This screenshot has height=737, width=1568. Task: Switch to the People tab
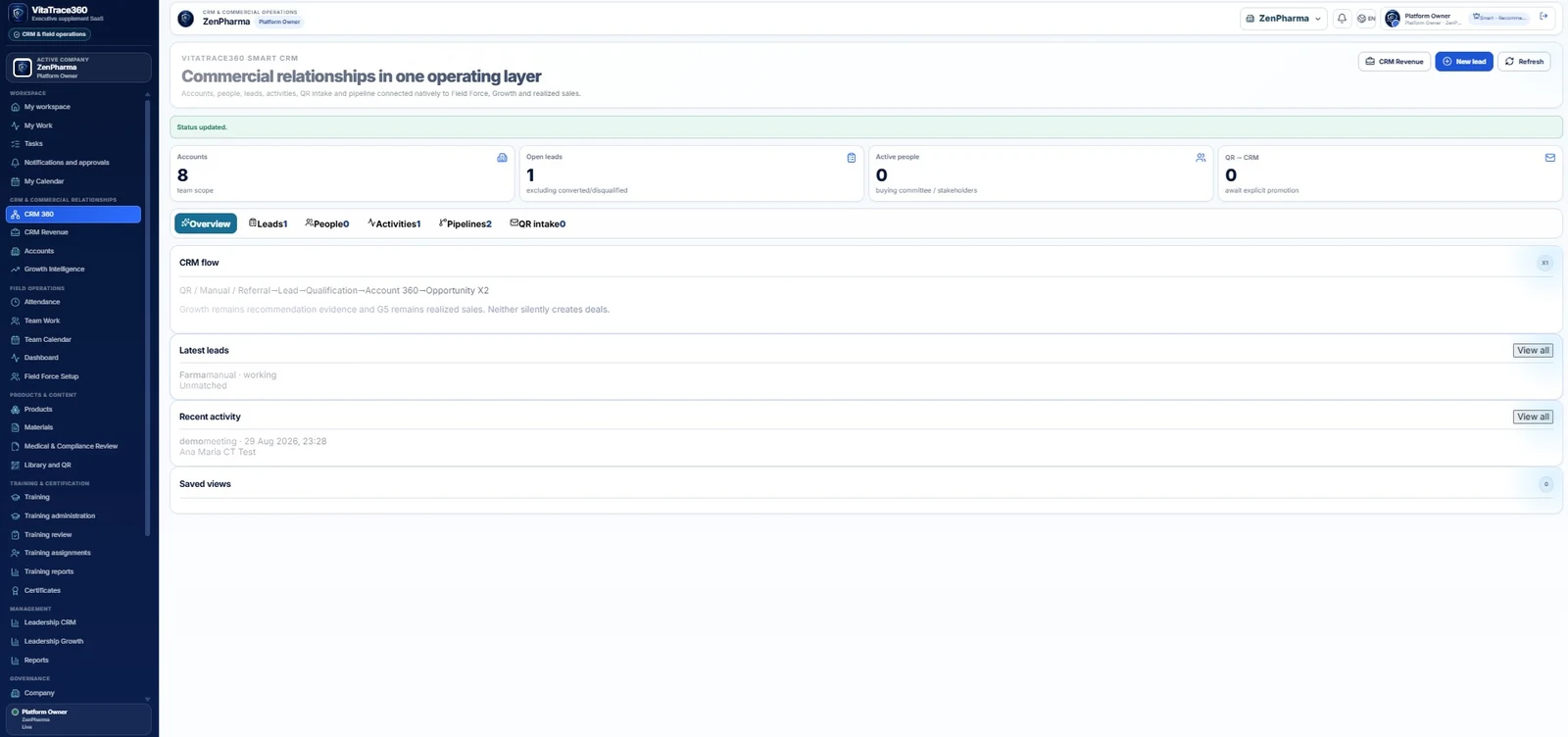coord(327,223)
